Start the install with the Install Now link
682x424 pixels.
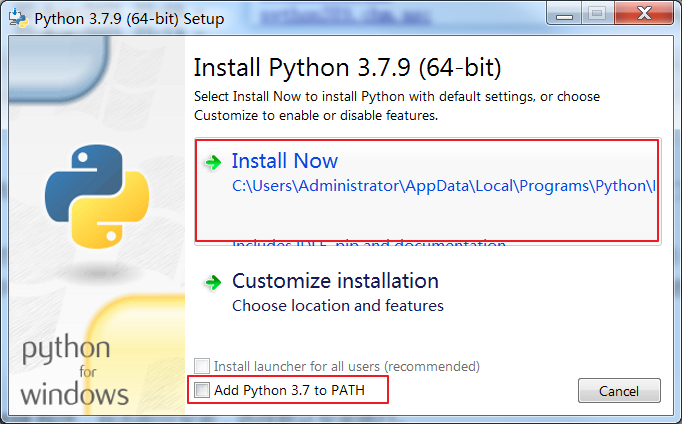[285, 161]
